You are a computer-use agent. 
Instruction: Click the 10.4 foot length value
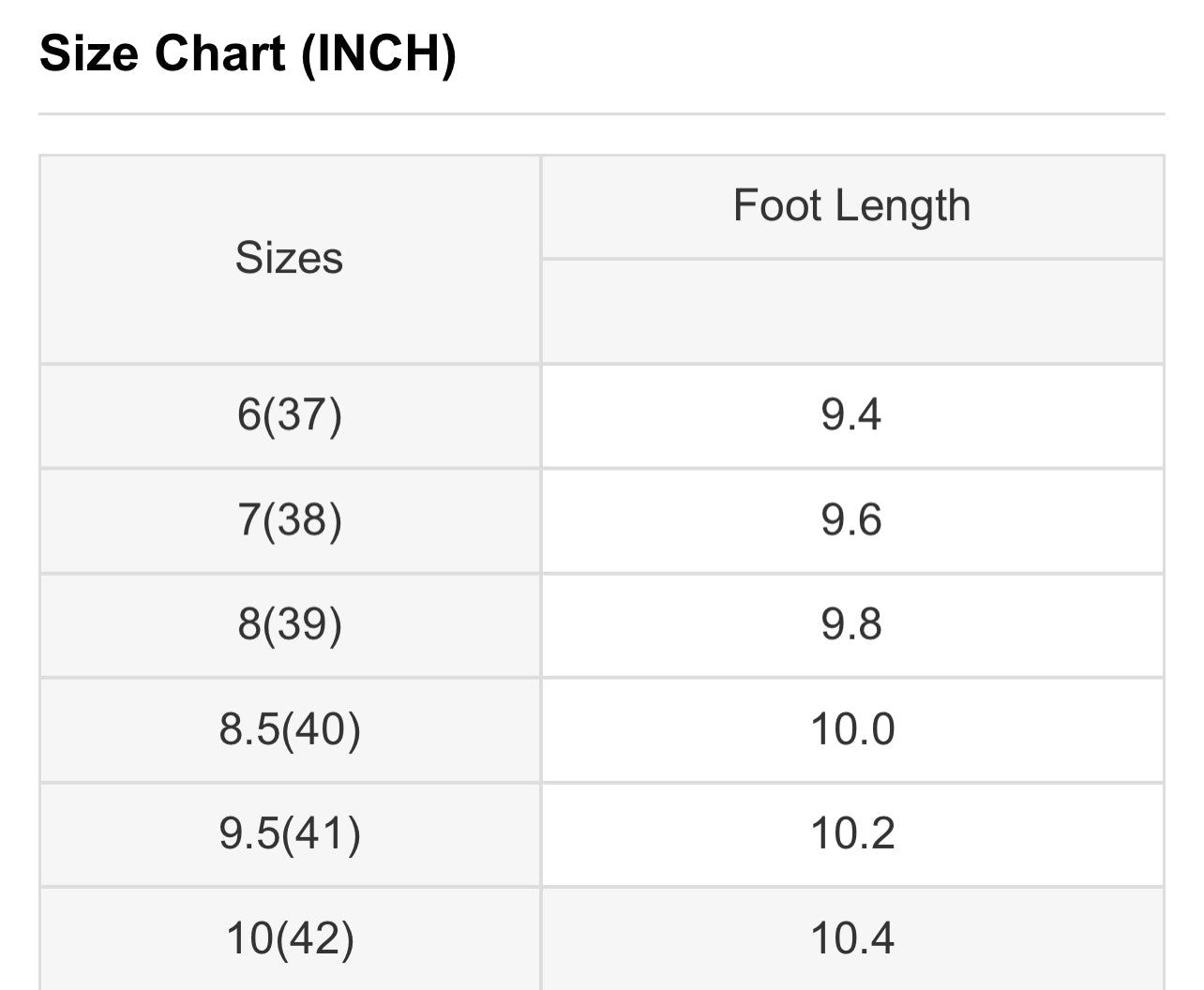pyautogui.click(x=851, y=937)
